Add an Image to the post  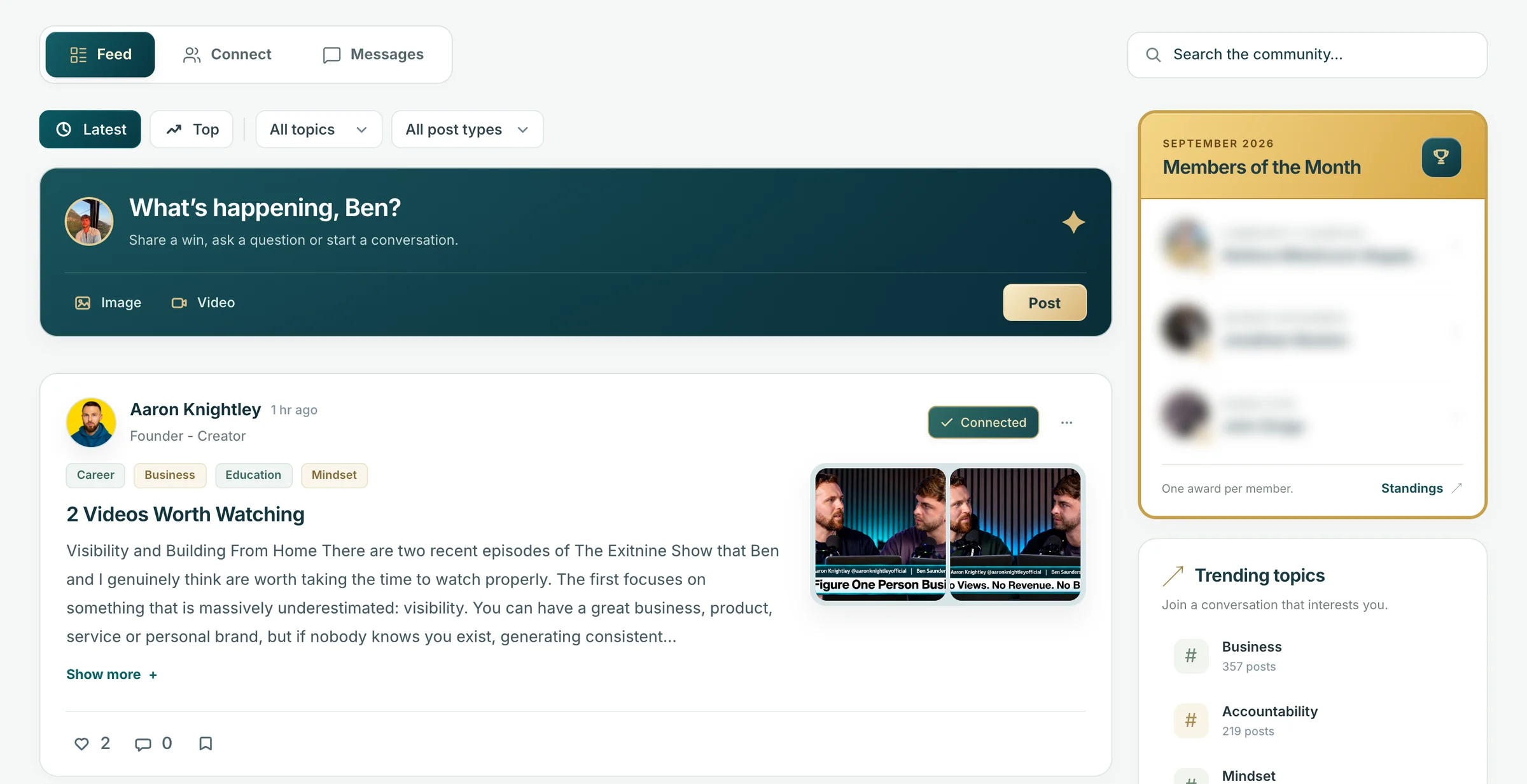[x=108, y=303]
